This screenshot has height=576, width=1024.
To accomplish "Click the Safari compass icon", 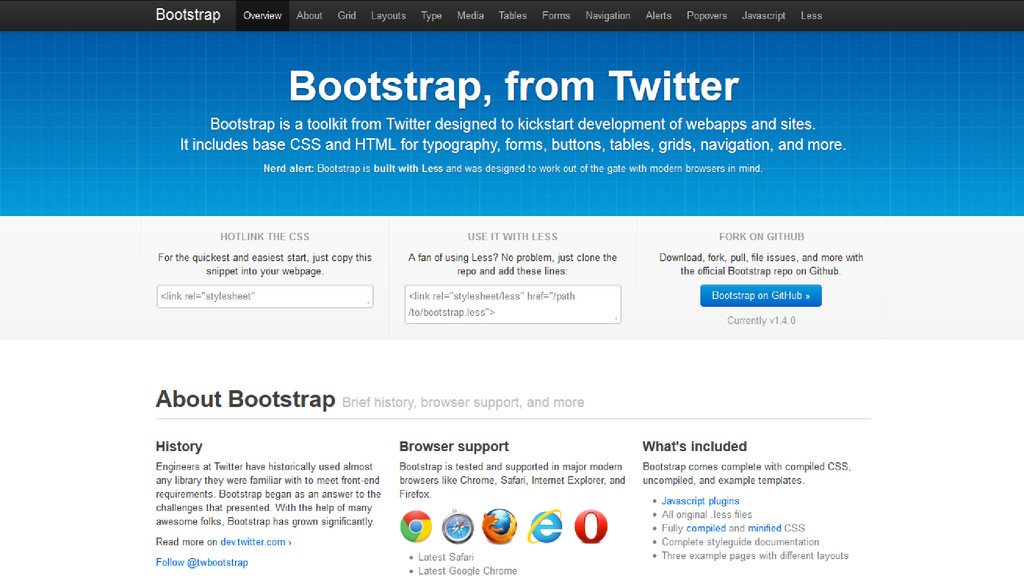I will [x=457, y=526].
